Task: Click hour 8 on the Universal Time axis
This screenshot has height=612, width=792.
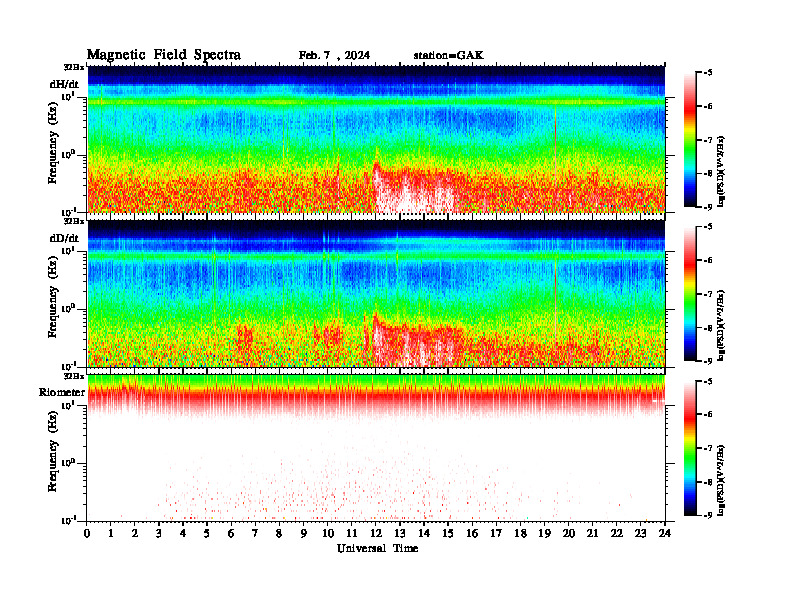Action: coord(280,533)
